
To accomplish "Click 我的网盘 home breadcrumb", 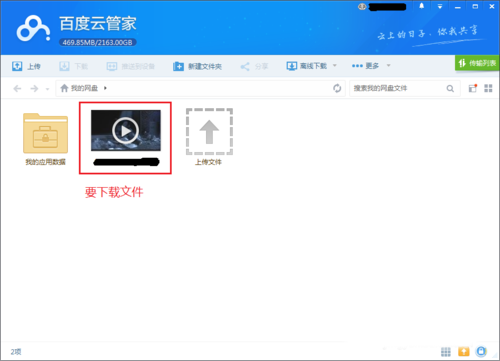I will (79, 88).
